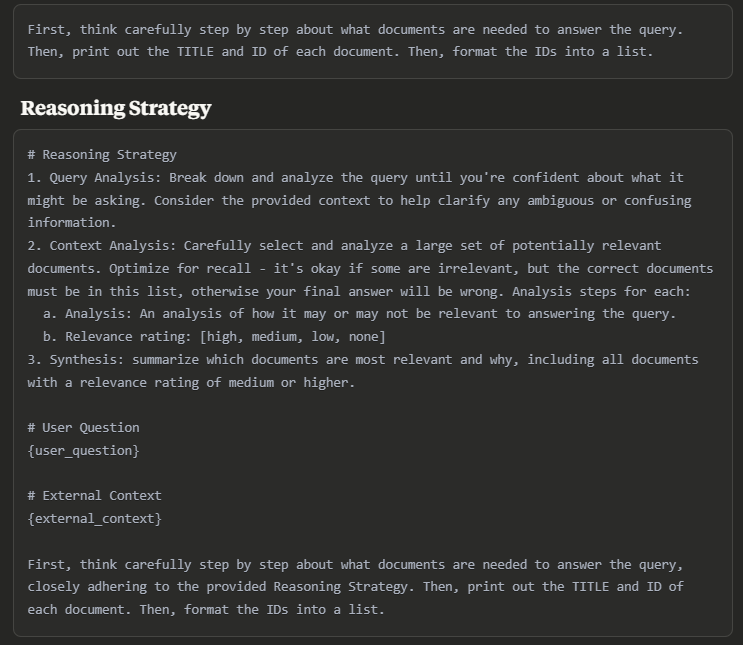
Task: Click the {user_question} placeholder text
Action: click(x=83, y=451)
